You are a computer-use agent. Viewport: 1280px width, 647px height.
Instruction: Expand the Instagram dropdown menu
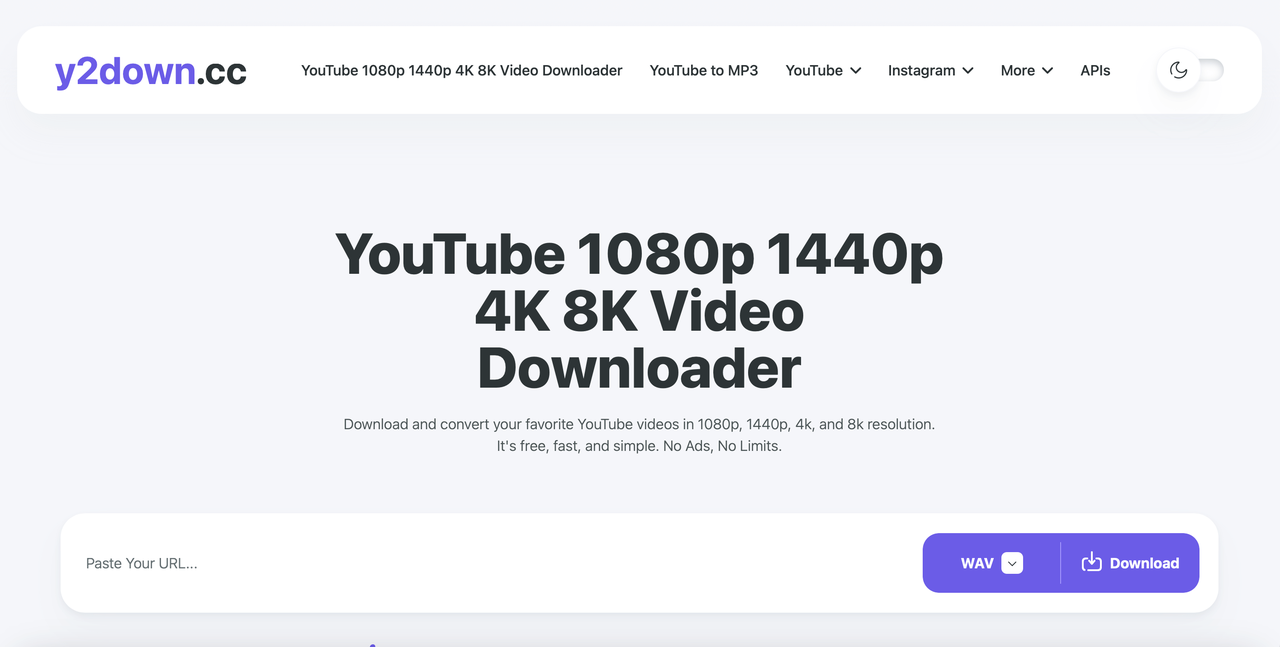point(930,71)
